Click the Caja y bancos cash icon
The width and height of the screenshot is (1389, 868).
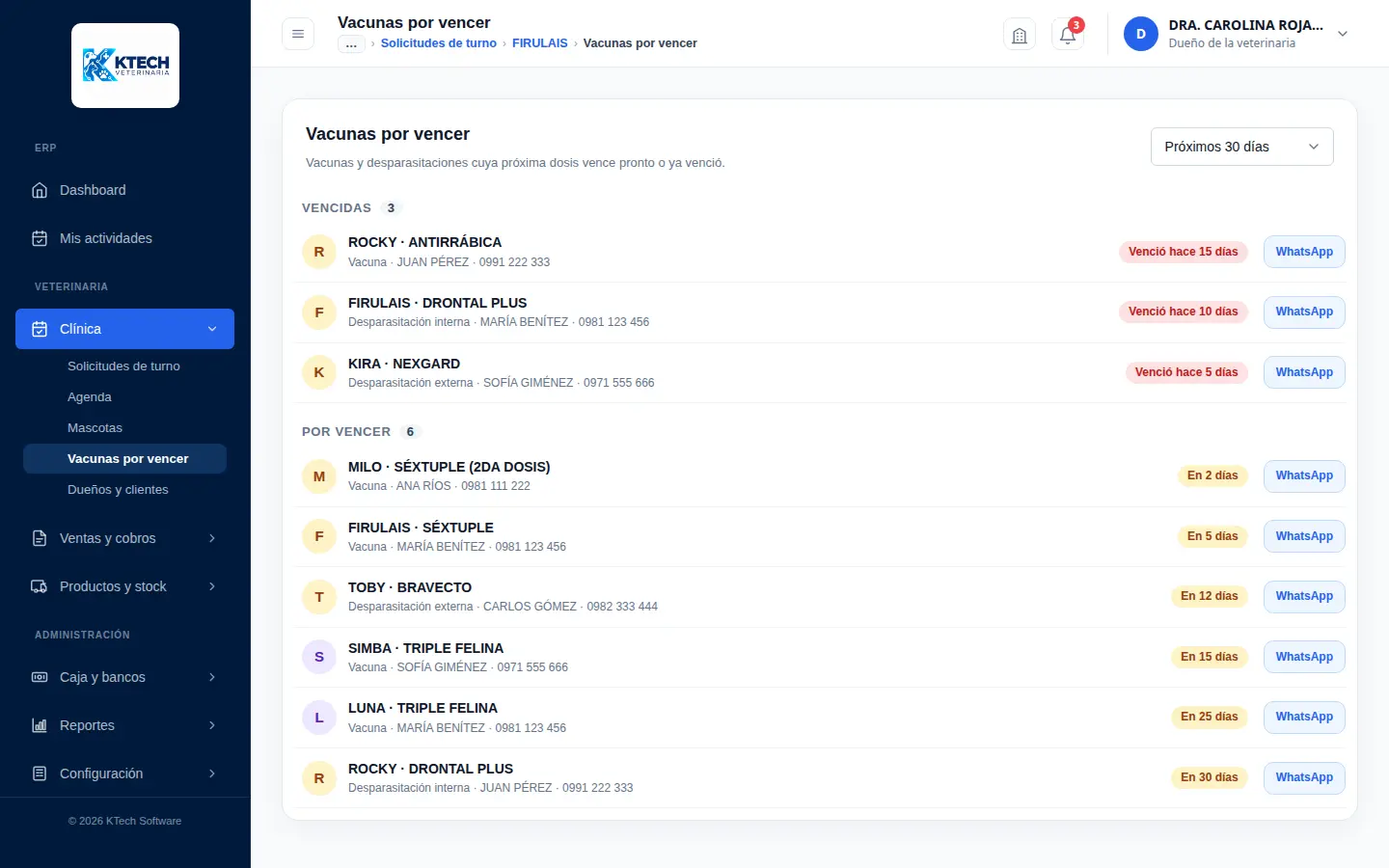coord(40,677)
